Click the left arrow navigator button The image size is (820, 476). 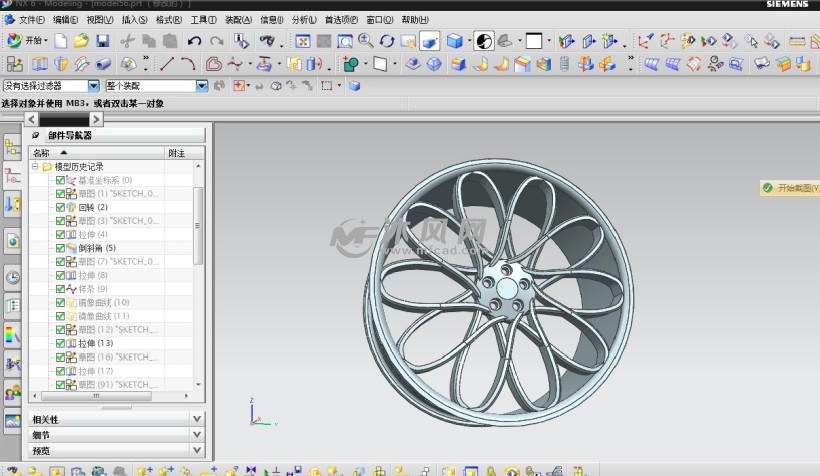coord(31,119)
